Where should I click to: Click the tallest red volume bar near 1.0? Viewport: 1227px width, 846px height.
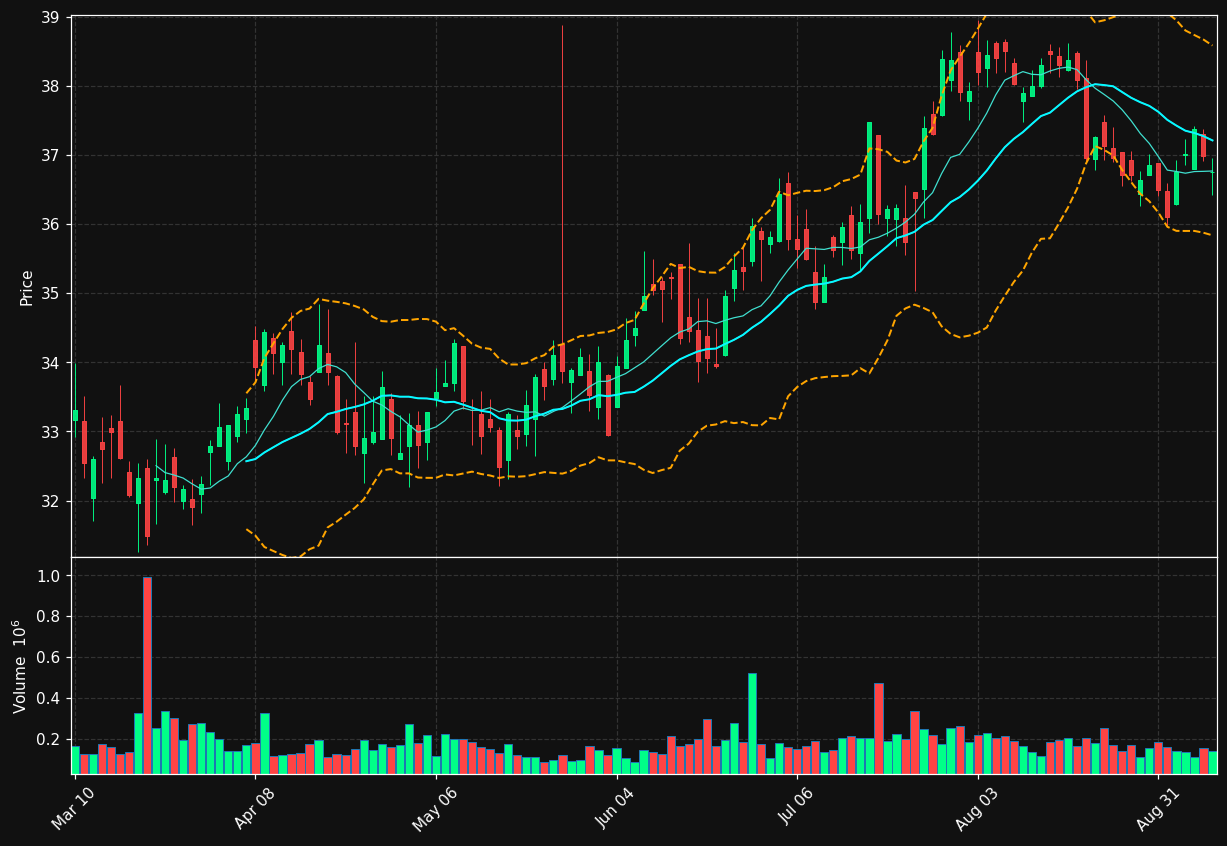pos(147,675)
